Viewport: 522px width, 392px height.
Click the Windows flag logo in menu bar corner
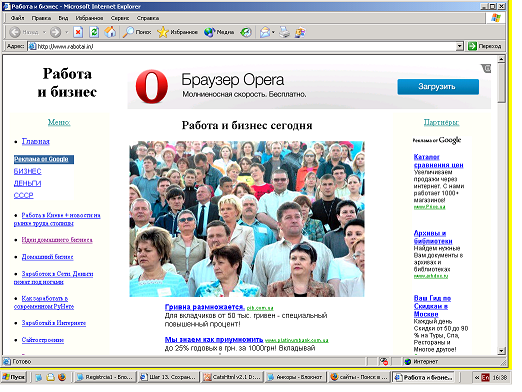(496, 18)
